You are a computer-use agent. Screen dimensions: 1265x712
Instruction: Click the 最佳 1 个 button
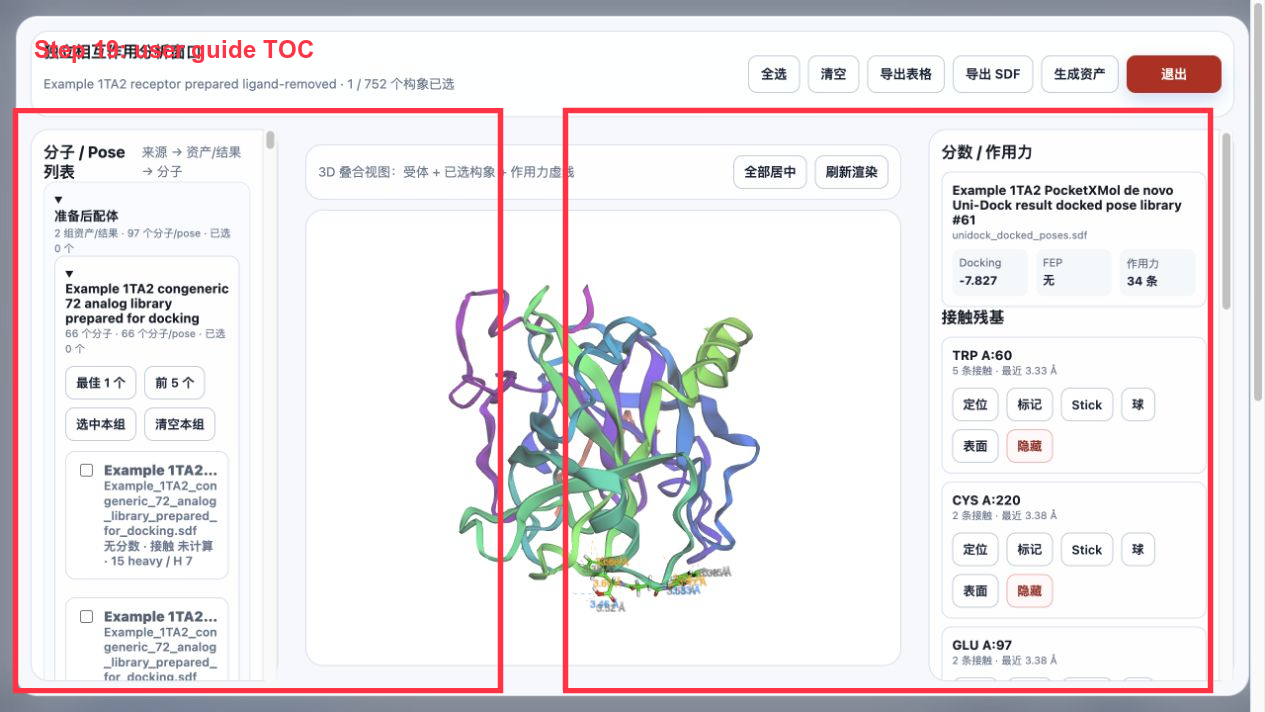101,383
